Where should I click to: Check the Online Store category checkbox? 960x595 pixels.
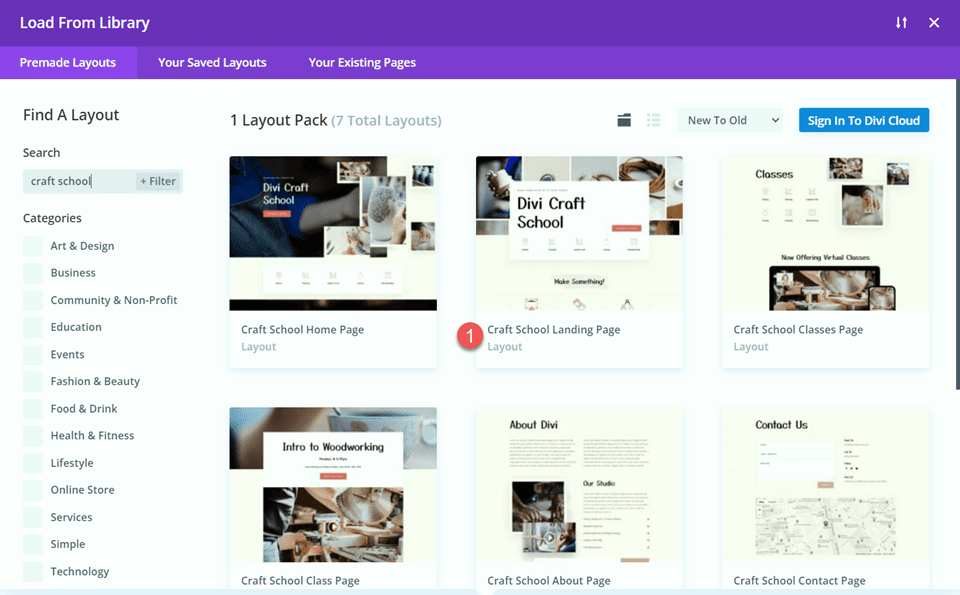point(33,490)
